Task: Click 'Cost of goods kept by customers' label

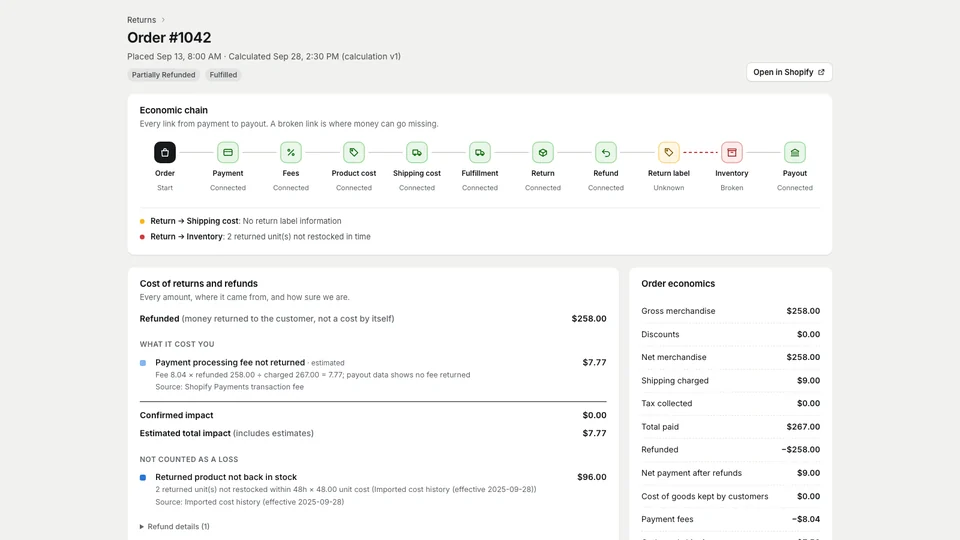Action: pyautogui.click(x=705, y=497)
